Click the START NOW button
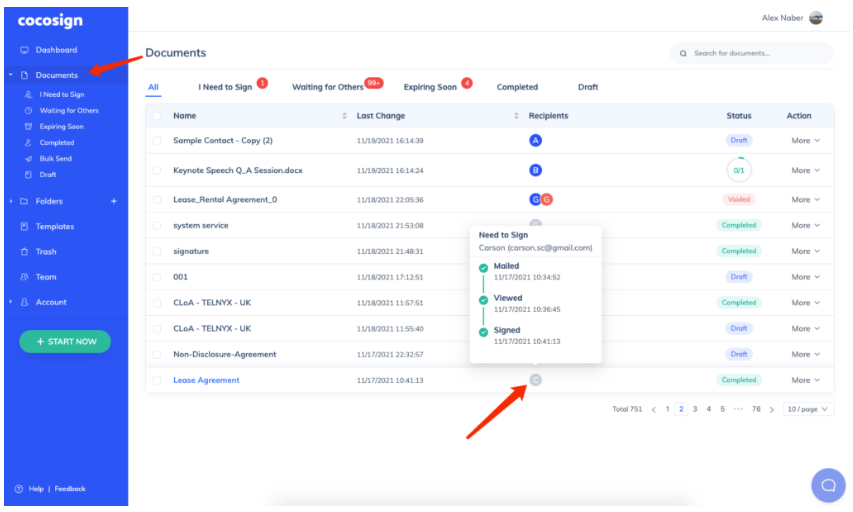Screen dimensions: 853x512 (65, 341)
